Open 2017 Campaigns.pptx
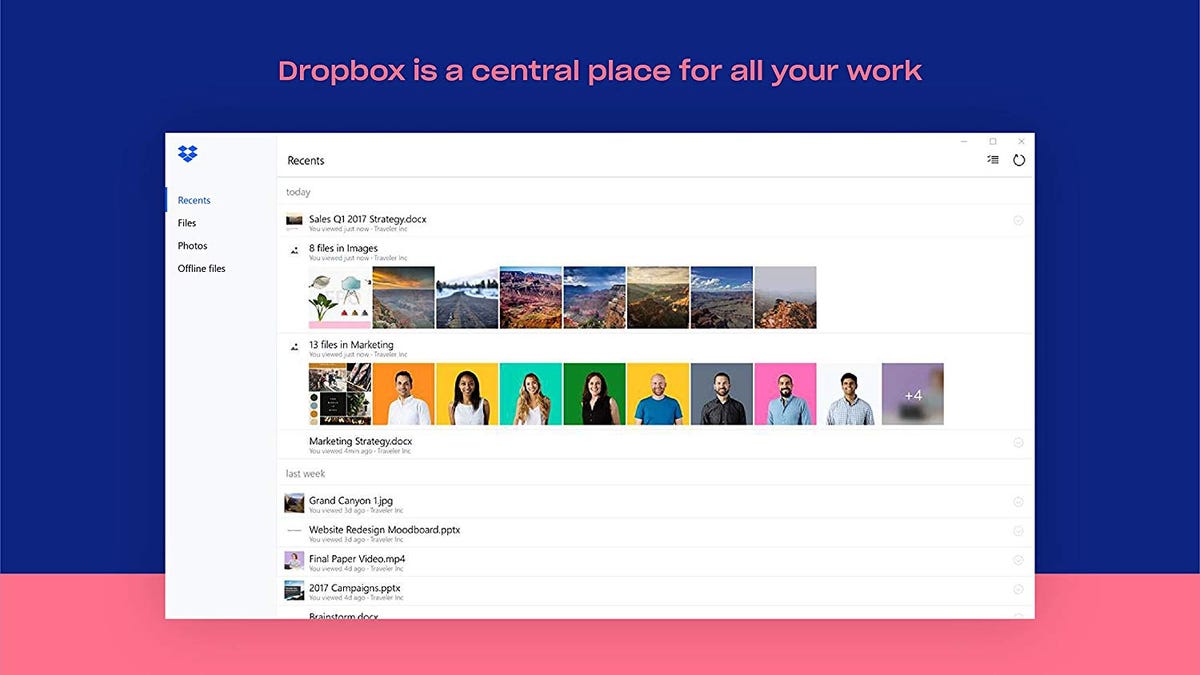The width and height of the screenshot is (1200, 675). 354,588
